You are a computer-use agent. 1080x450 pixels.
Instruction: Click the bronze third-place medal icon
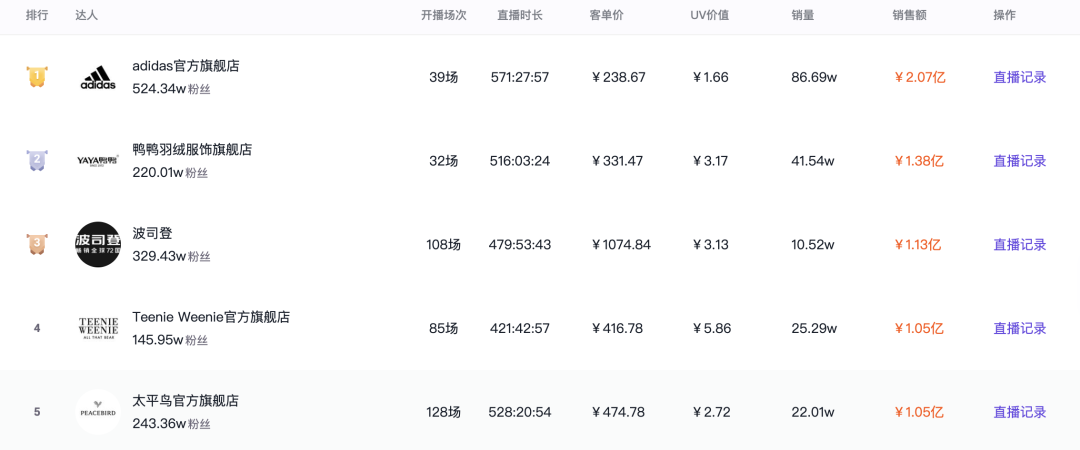(37, 244)
